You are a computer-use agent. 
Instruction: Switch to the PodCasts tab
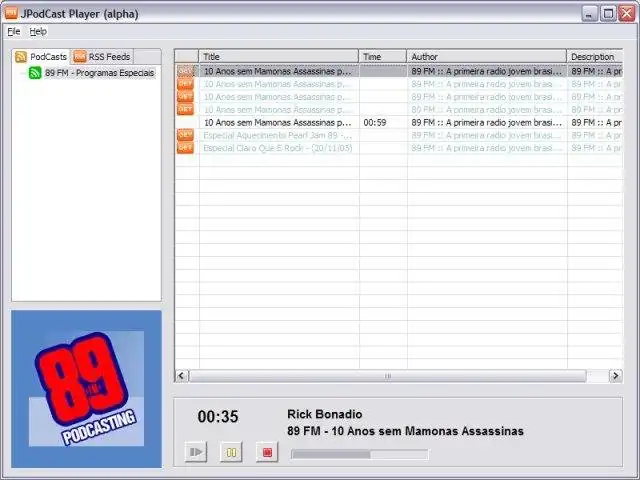click(x=41, y=57)
